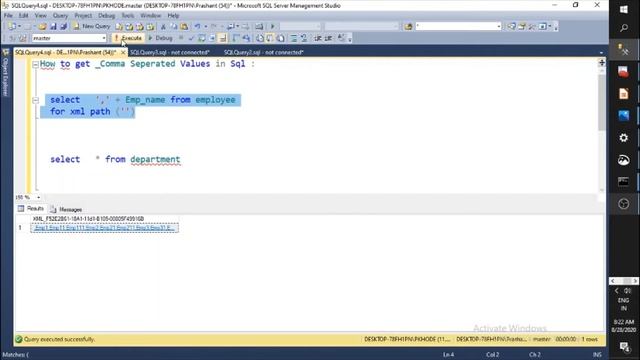Image resolution: width=640 pixels, height=360 pixels.
Task: Toggle Results to File output mode
Action: [x=281, y=38]
